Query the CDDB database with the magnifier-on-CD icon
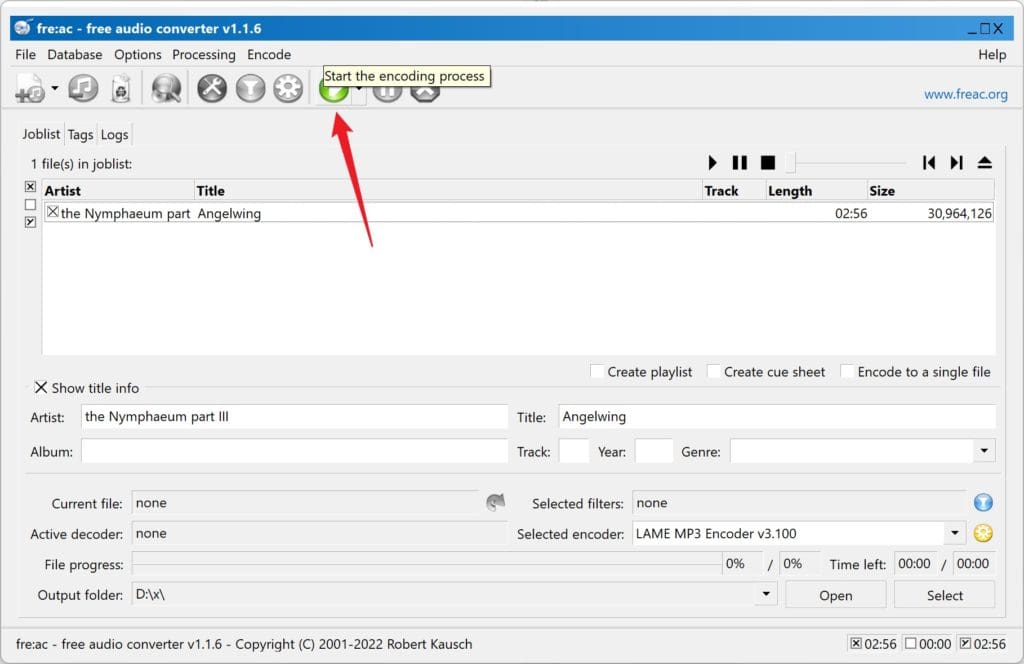The width and height of the screenshot is (1024, 664). pos(166,89)
